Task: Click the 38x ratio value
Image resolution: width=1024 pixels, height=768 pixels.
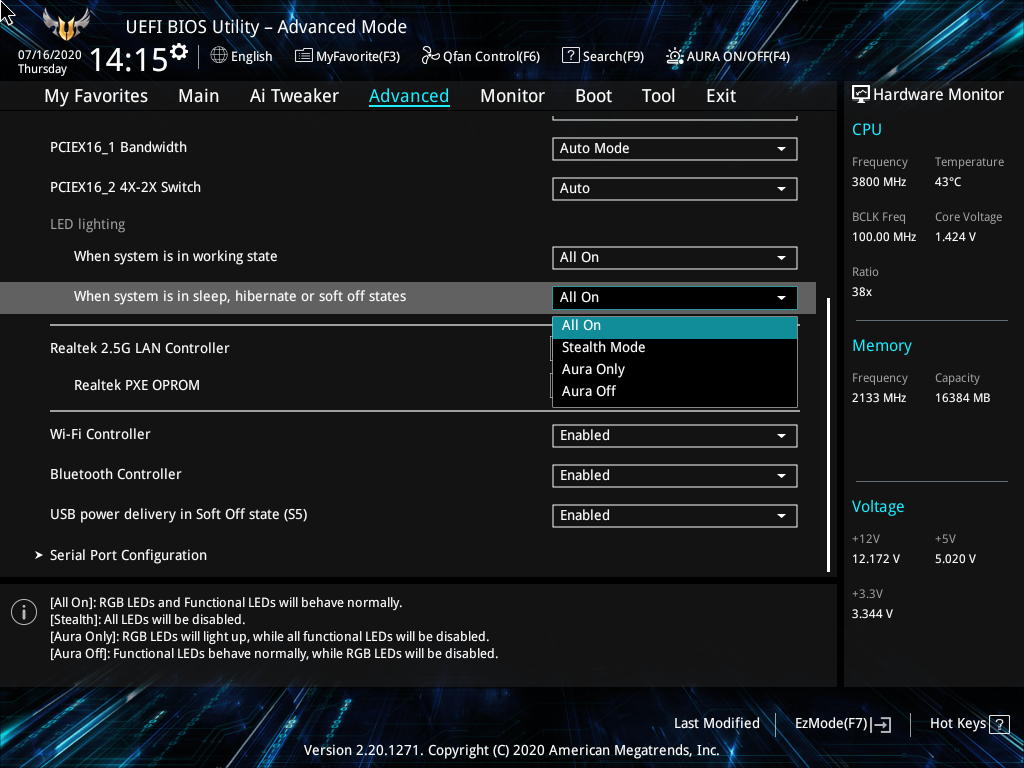Action: point(861,292)
